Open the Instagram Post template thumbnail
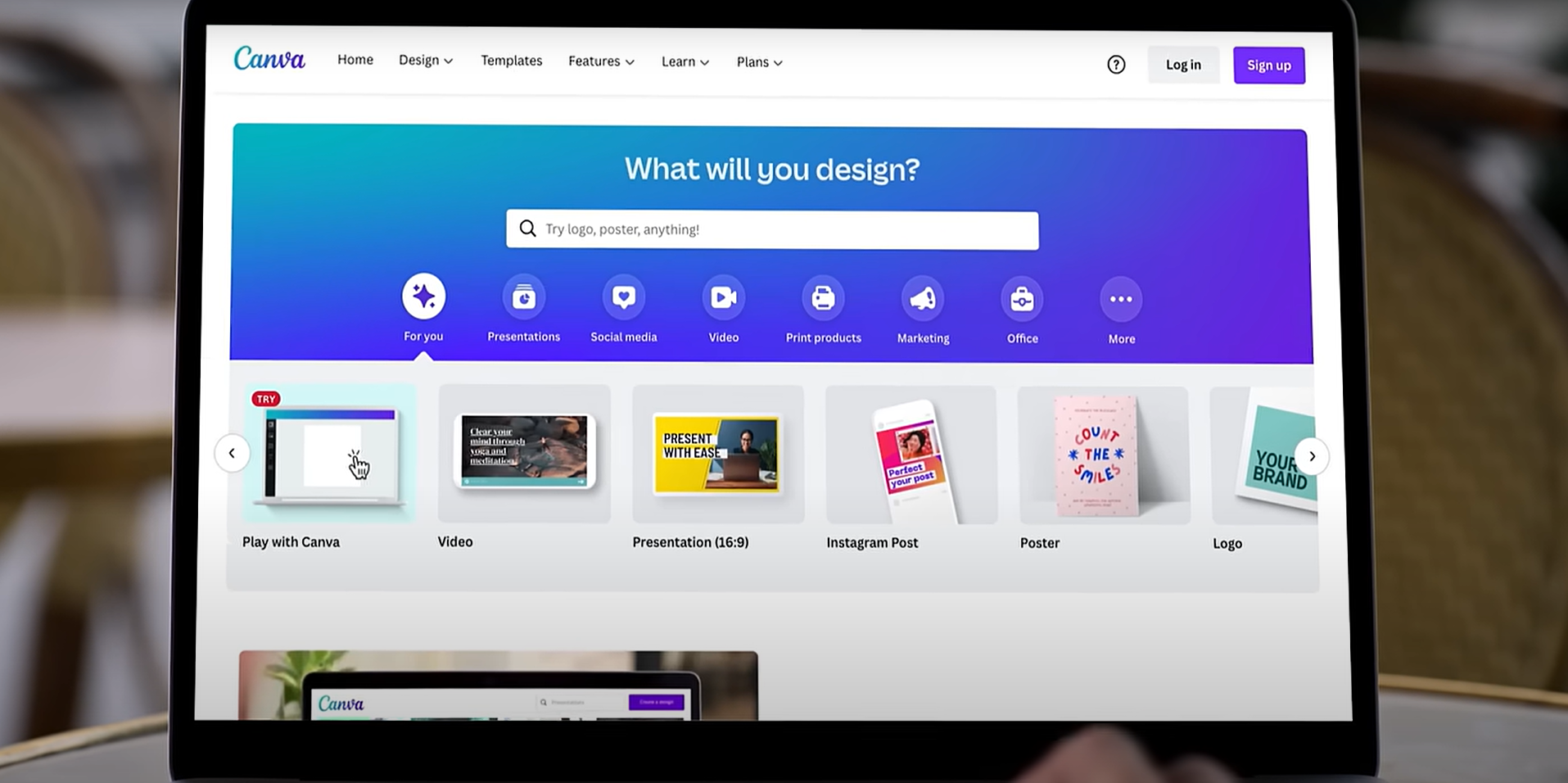 click(x=911, y=456)
